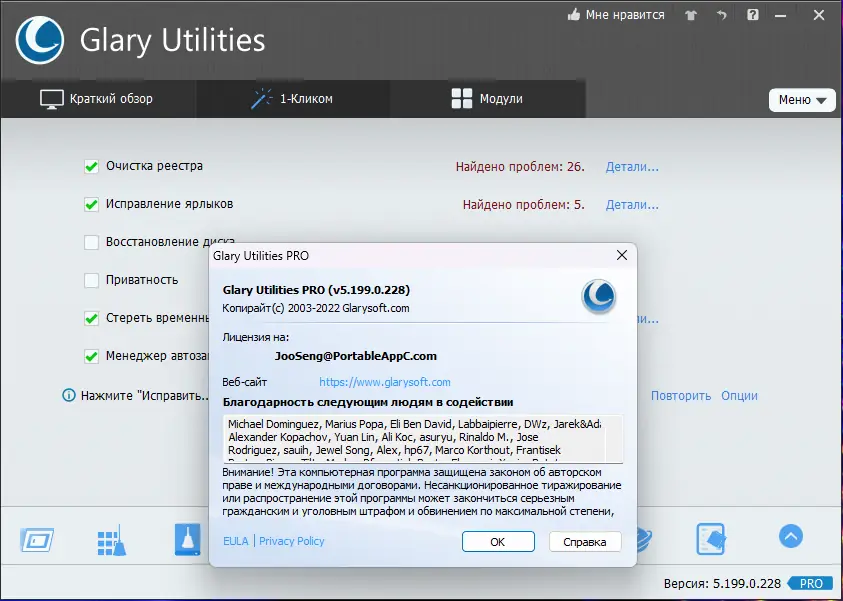
Task: Click the PRO badge near version number
Action: 811,583
